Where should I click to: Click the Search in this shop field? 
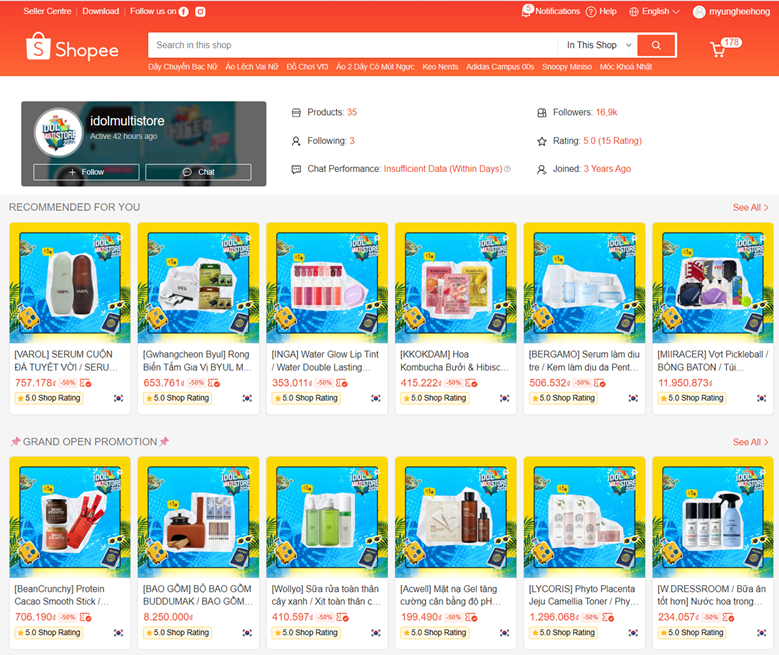[353, 45]
